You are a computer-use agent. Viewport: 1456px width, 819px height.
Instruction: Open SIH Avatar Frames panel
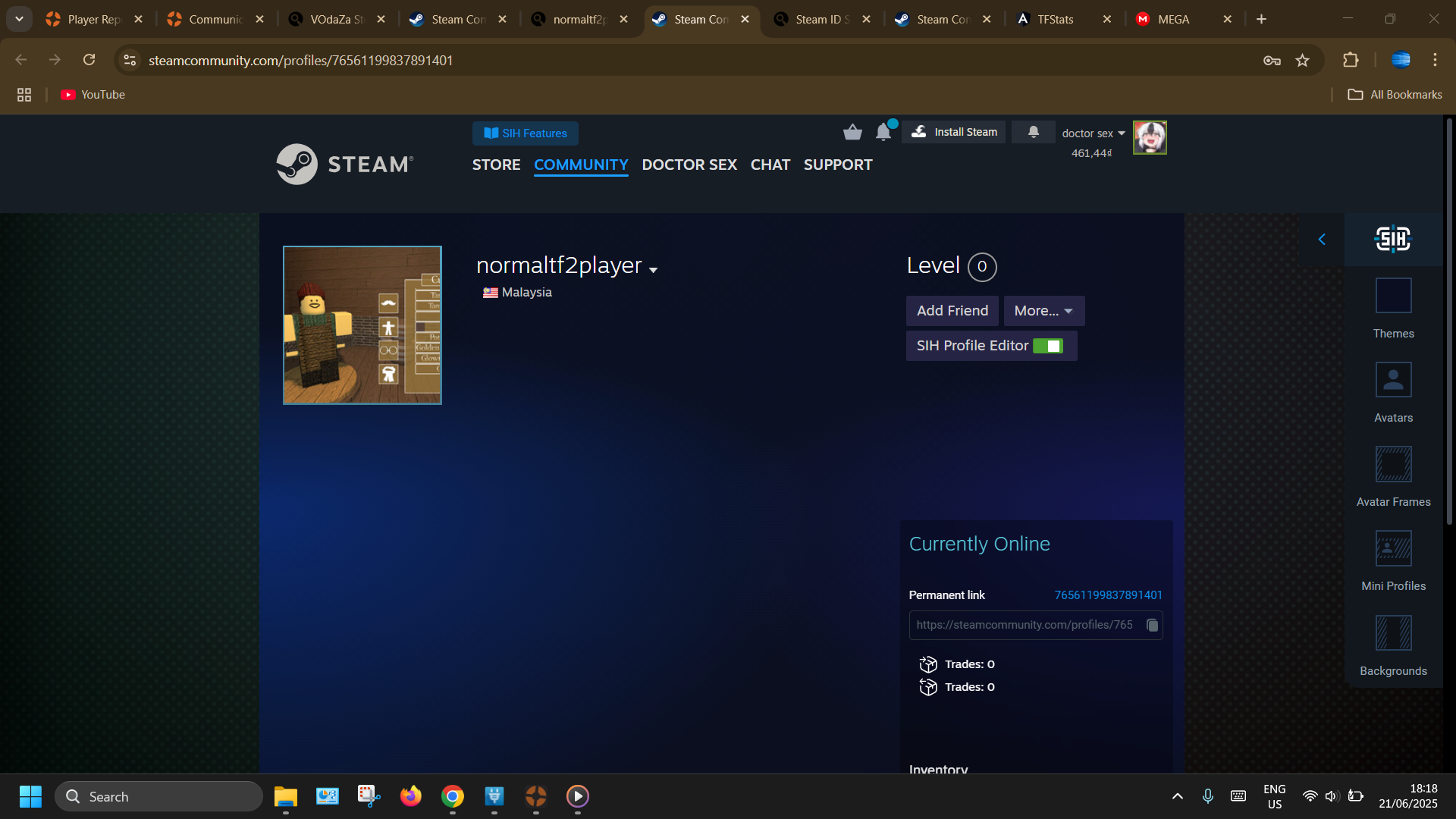[x=1393, y=477]
